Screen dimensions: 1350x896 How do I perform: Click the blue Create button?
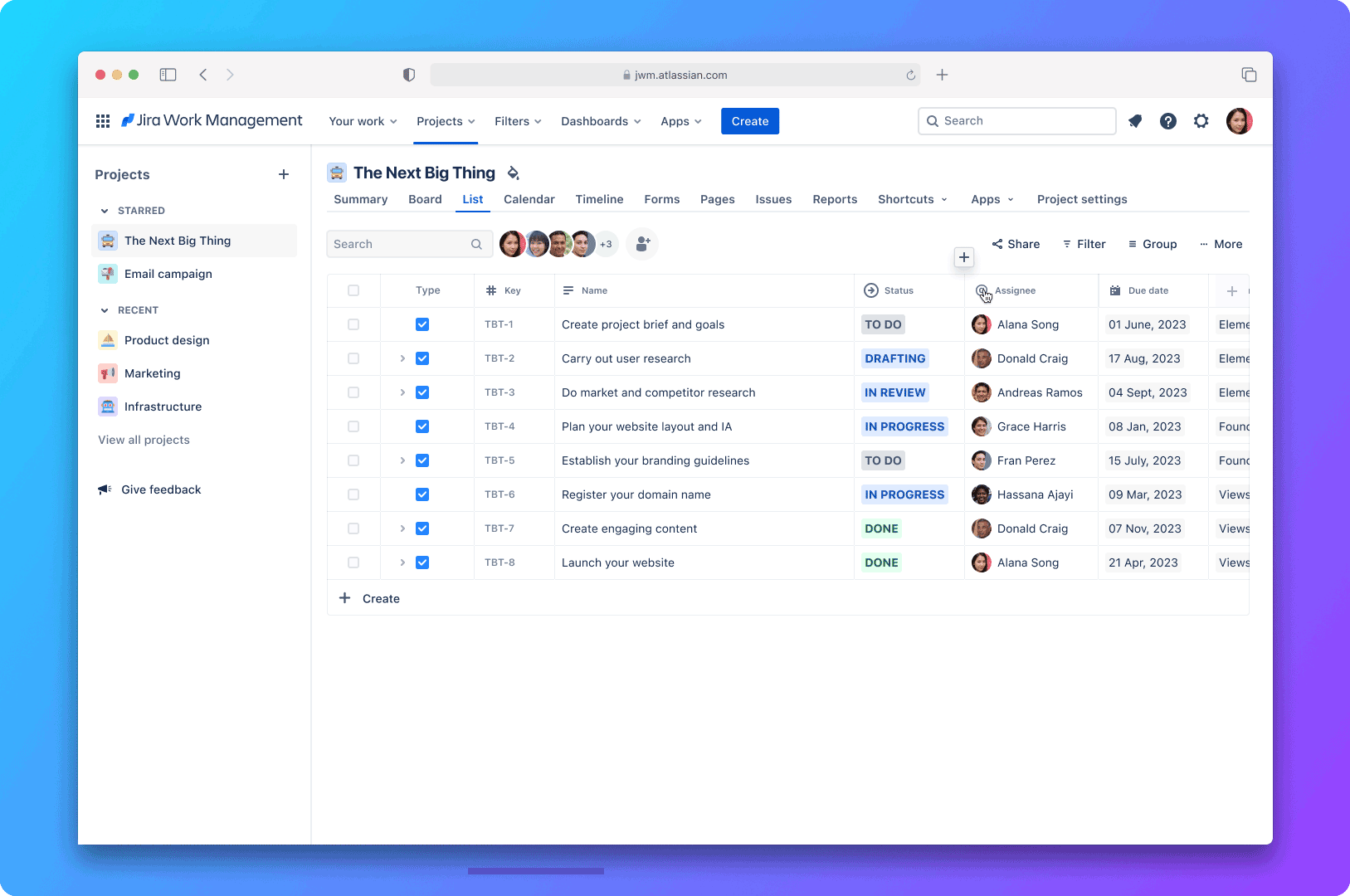point(749,121)
